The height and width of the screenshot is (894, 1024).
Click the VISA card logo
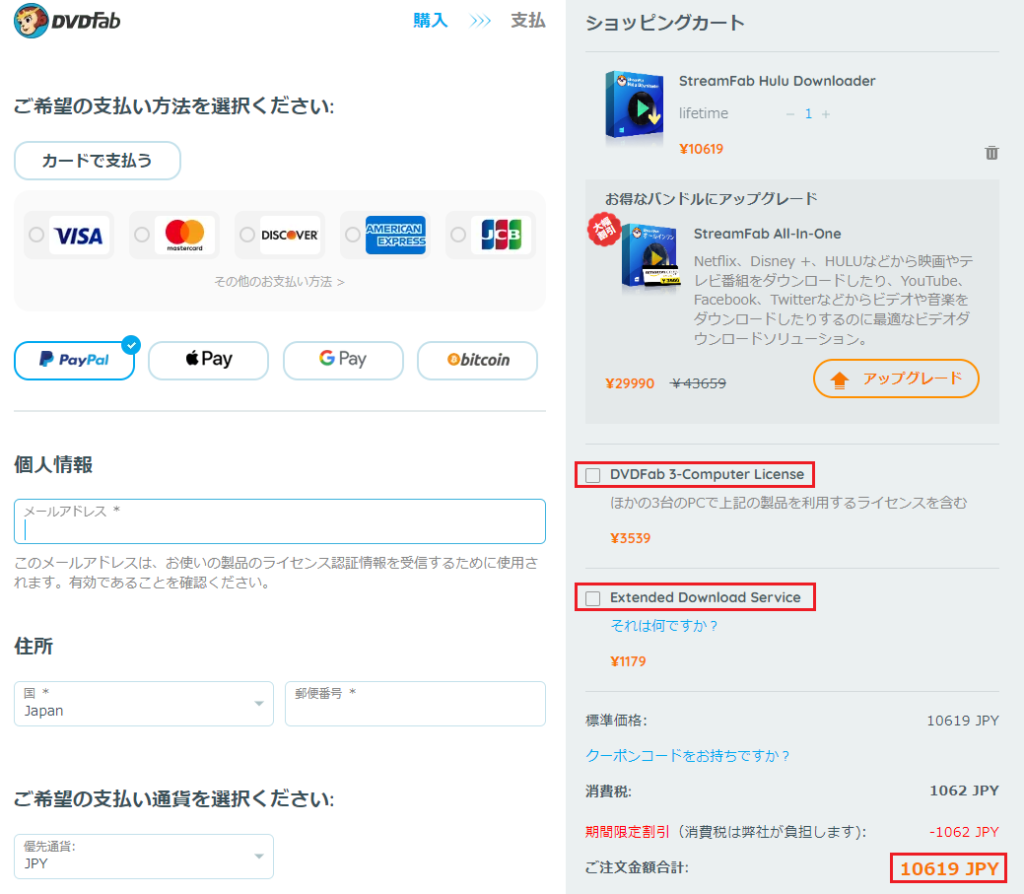79,235
